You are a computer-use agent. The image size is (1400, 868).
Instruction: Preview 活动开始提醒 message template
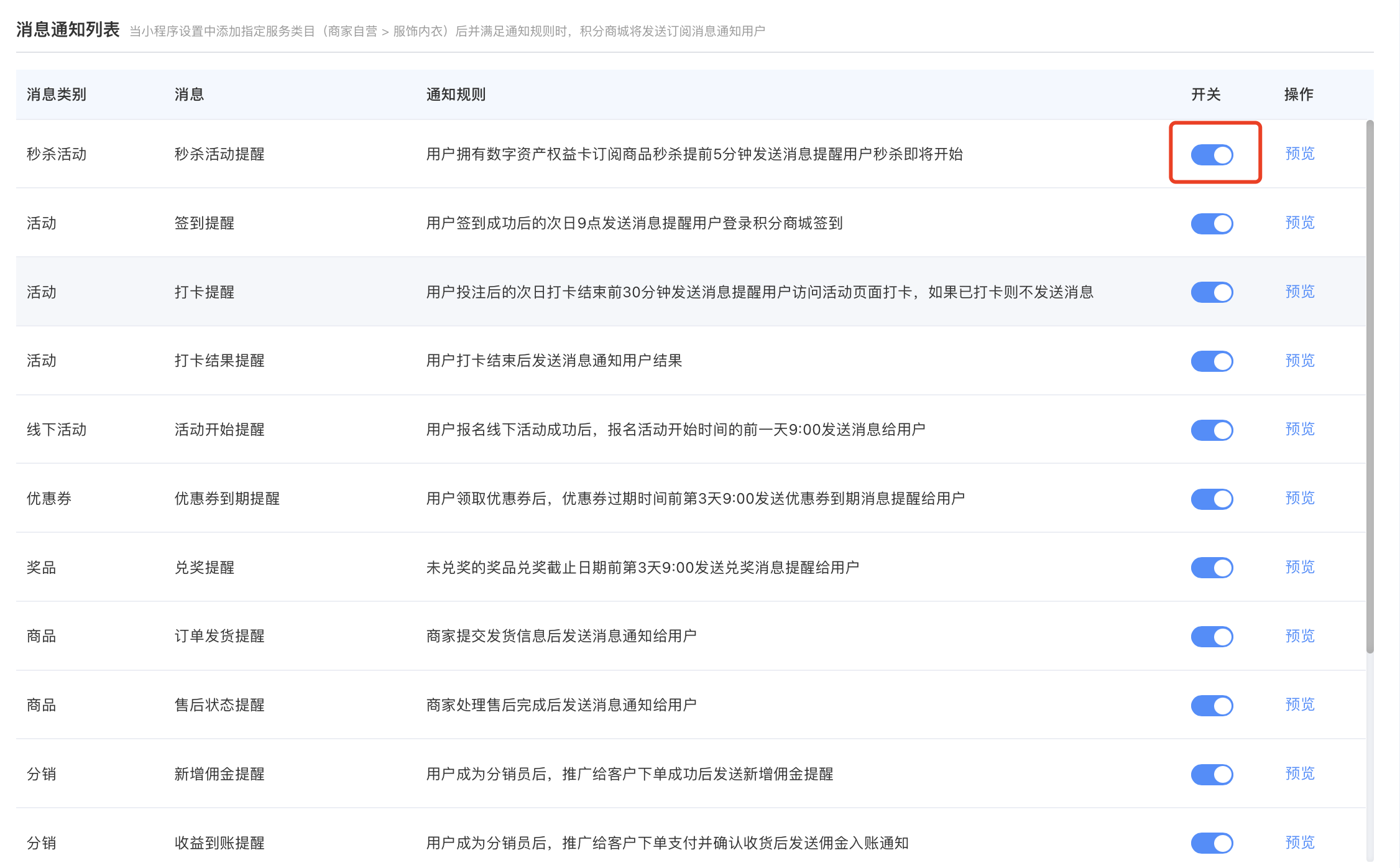click(x=1299, y=429)
